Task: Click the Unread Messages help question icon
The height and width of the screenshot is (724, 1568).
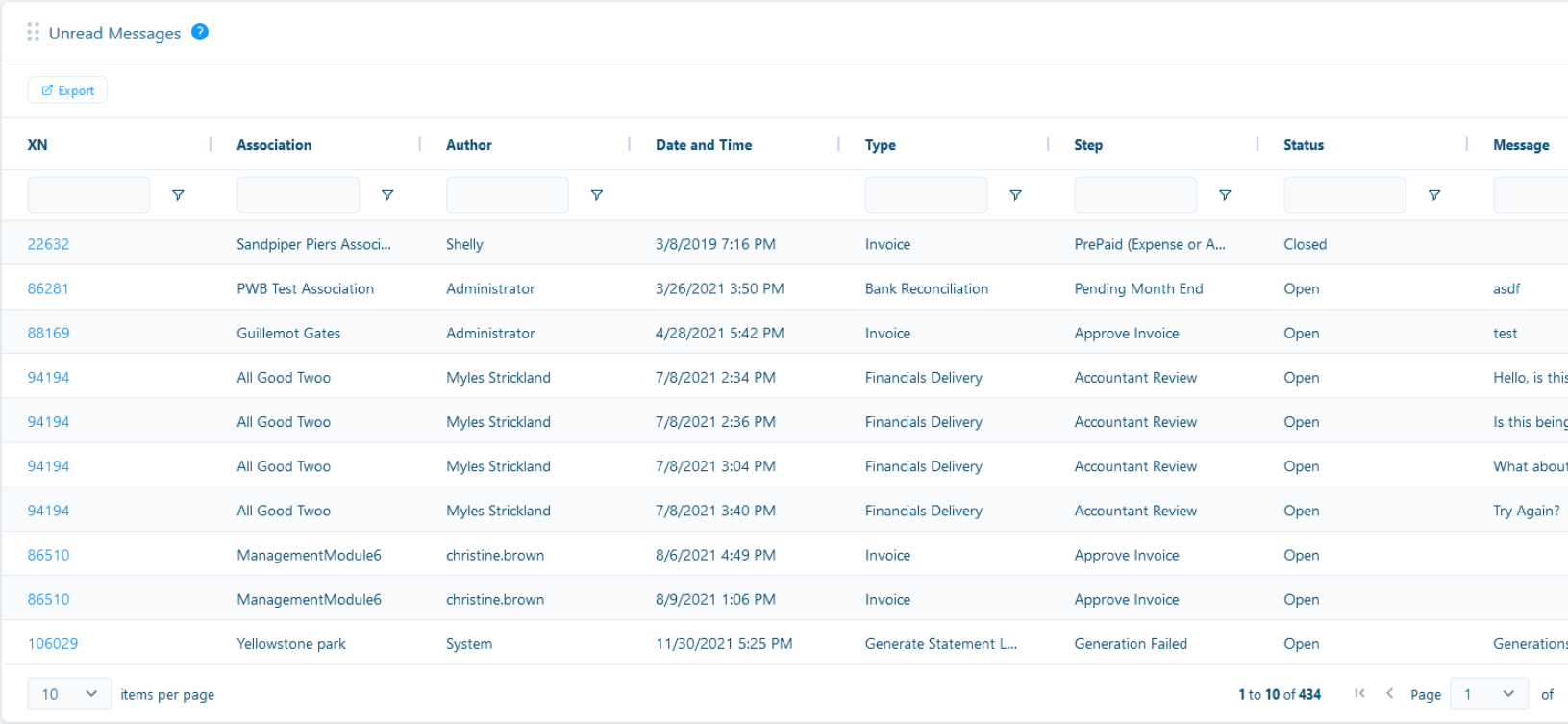Action: 200,32
